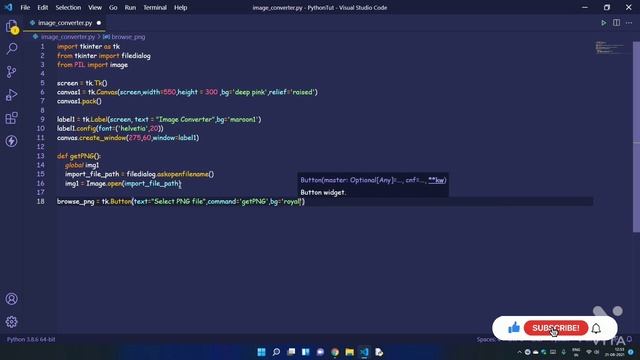The image size is (640, 360).
Task: Open the Edit menu
Action: (42, 7)
